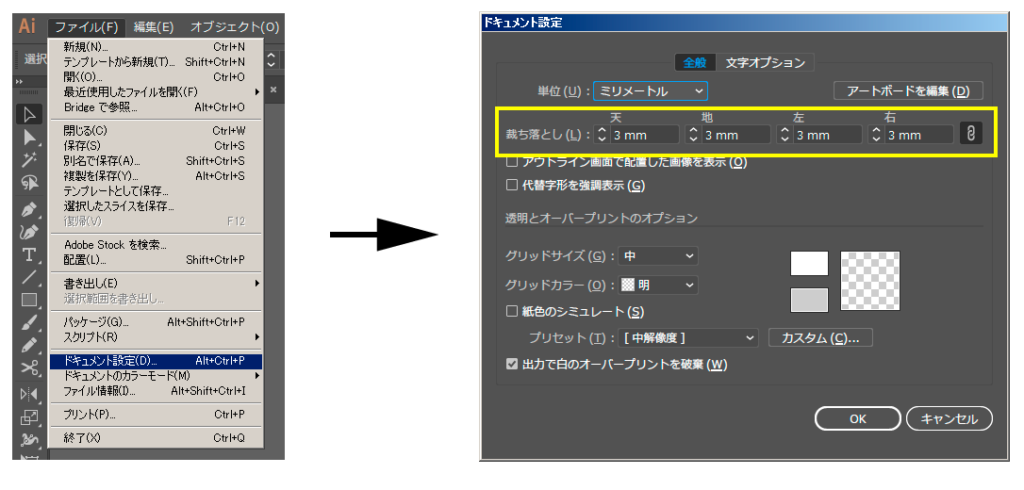Click the 天 bleed input field
Screen dimensions: 1024x490
645,135
